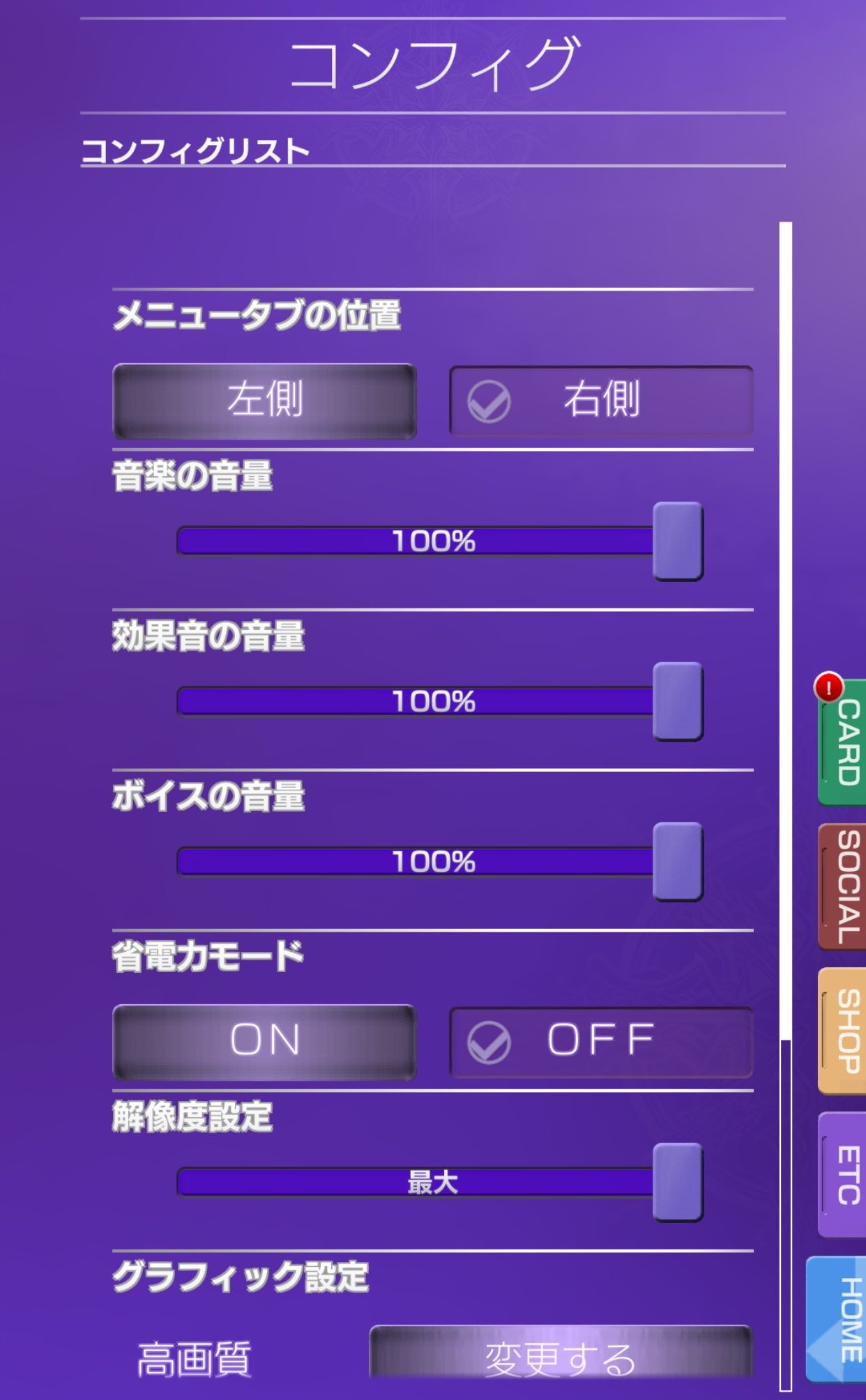The image size is (866, 1400).
Task: Click the red alert badge on CARD
Action: click(x=828, y=688)
